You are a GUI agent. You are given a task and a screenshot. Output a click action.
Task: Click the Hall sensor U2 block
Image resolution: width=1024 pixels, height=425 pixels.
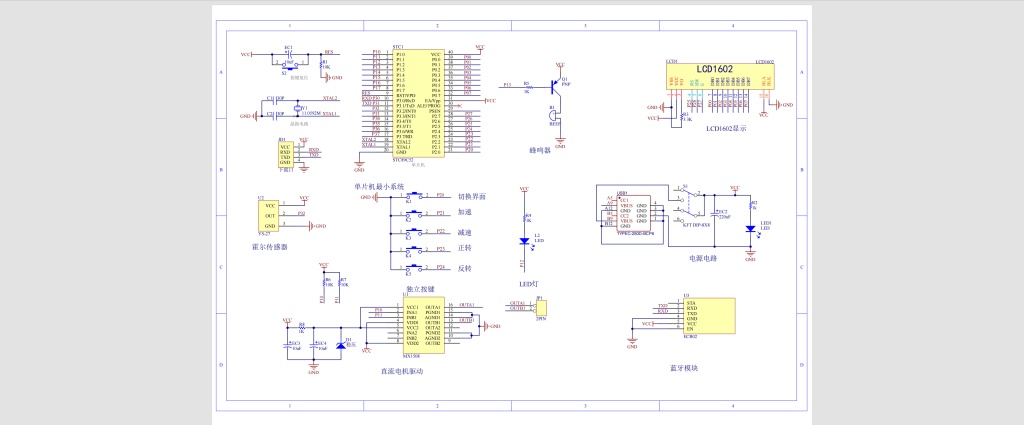coord(270,216)
